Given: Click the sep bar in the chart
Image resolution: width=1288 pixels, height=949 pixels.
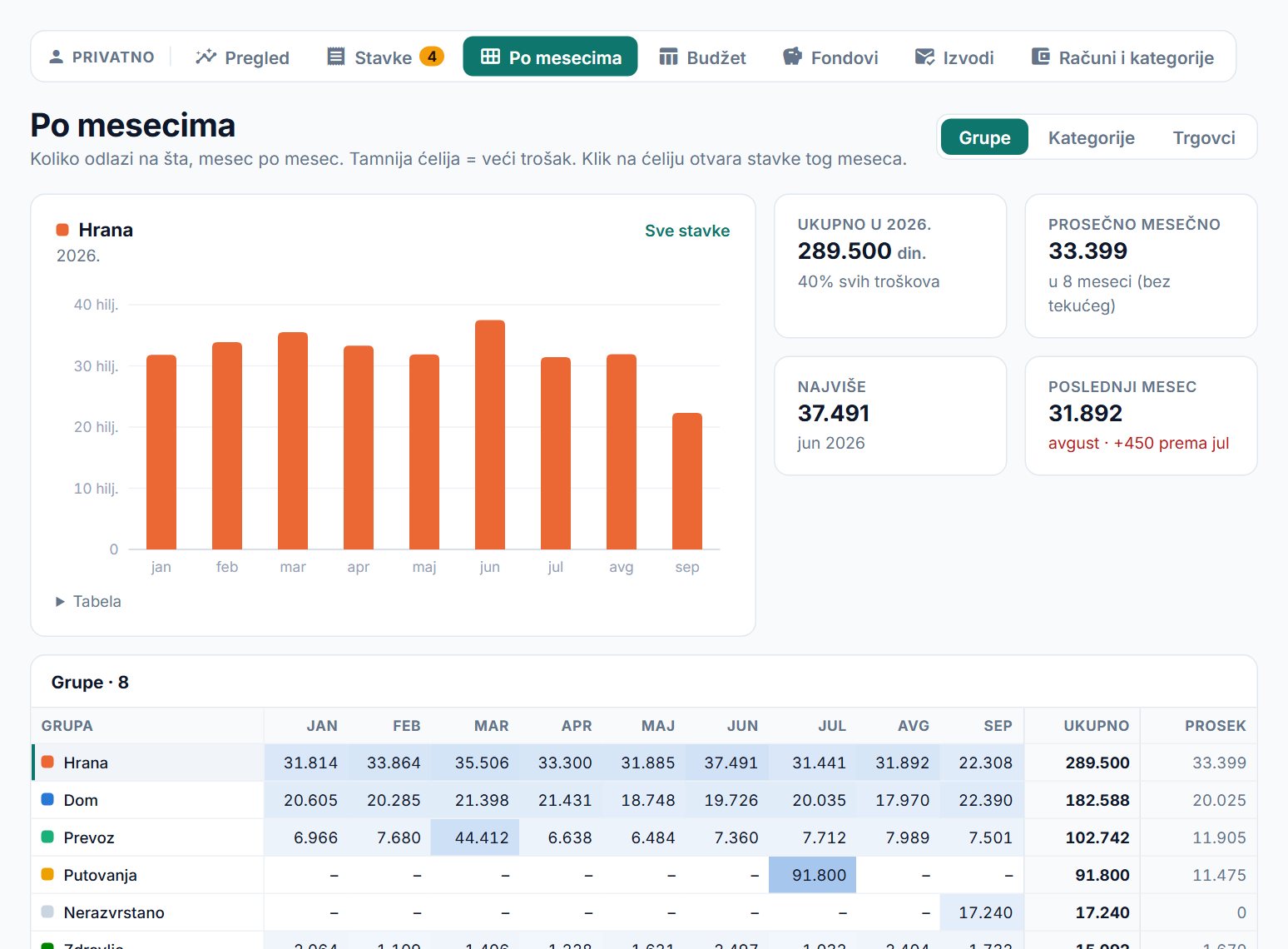Looking at the screenshot, I should [x=687, y=481].
